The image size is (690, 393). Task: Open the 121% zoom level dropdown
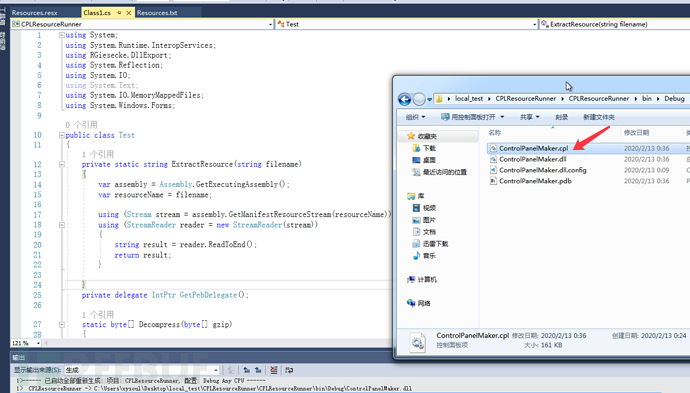coord(26,343)
